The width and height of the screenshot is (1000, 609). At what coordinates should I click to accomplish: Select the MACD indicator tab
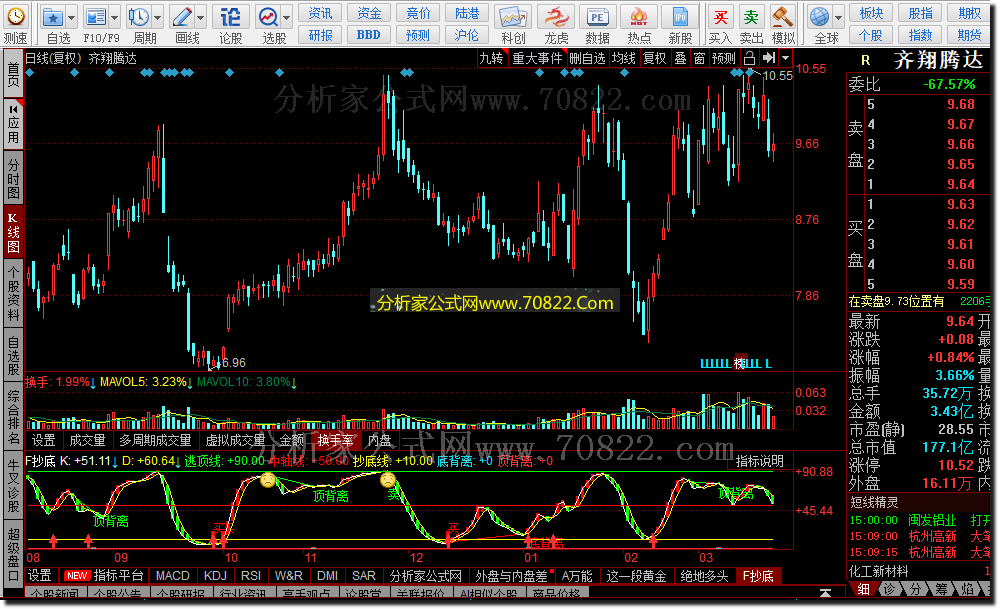pos(173,576)
